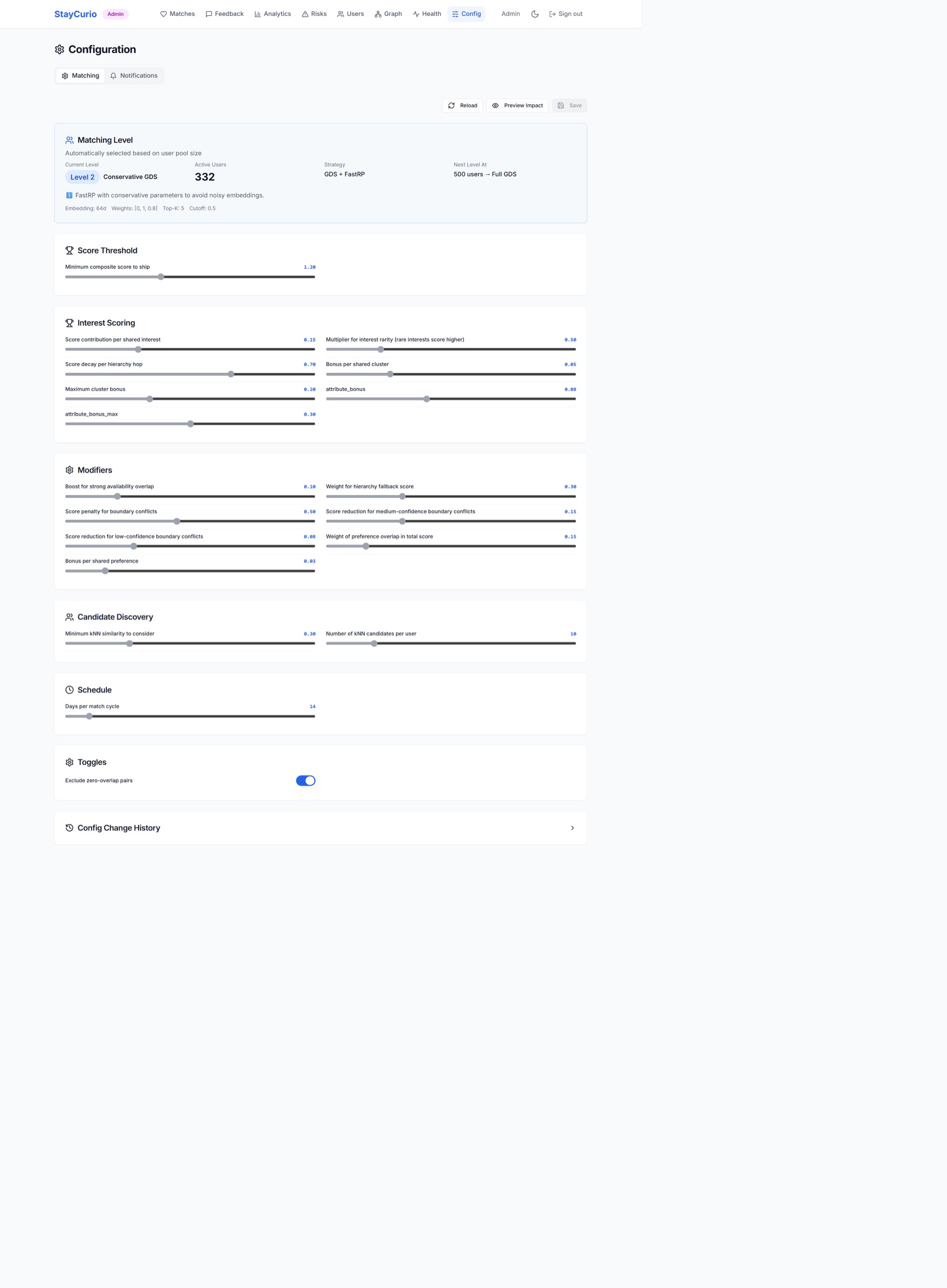
Task: Click the Level 2 badge
Action: (83, 177)
